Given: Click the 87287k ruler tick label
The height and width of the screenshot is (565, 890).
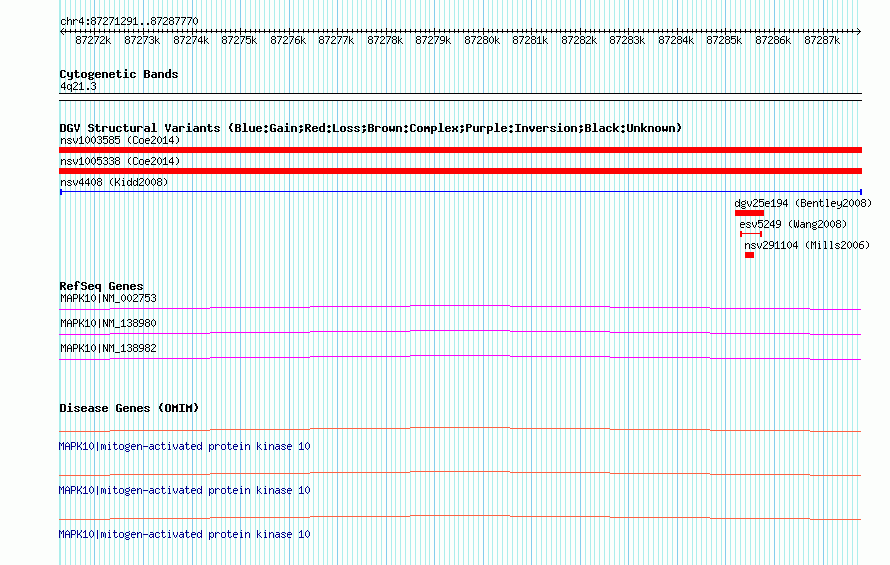Looking at the screenshot, I should point(822,40).
